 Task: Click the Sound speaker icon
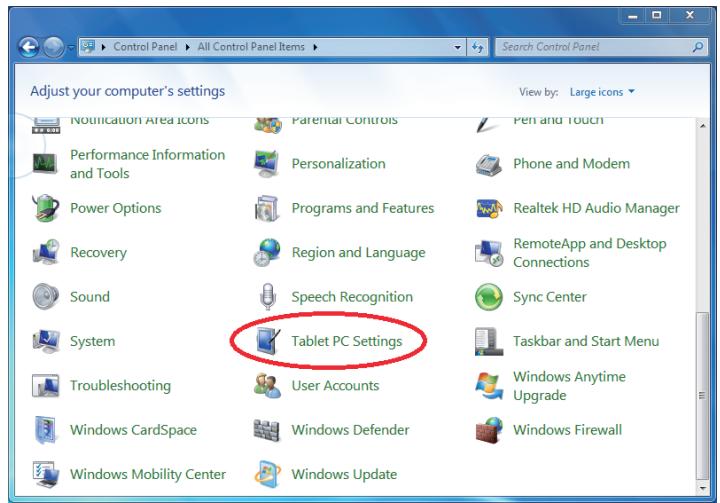click(45, 296)
